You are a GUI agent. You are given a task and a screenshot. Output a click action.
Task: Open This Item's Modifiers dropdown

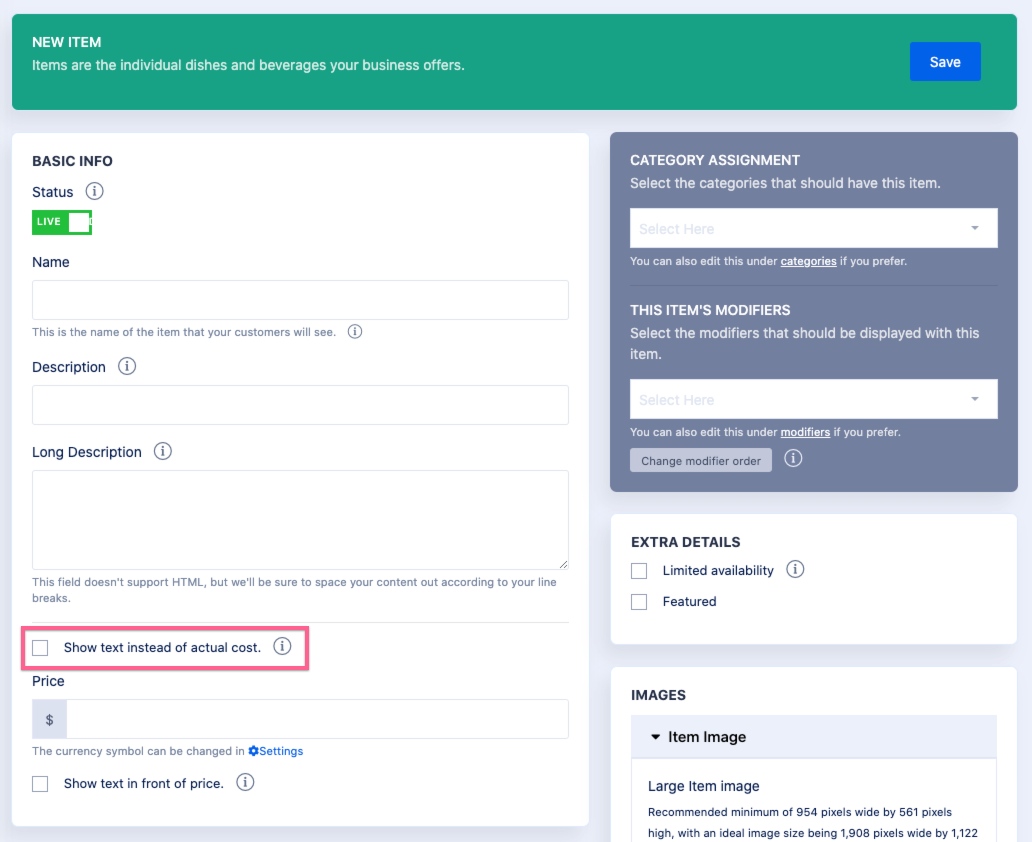(813, 399)
